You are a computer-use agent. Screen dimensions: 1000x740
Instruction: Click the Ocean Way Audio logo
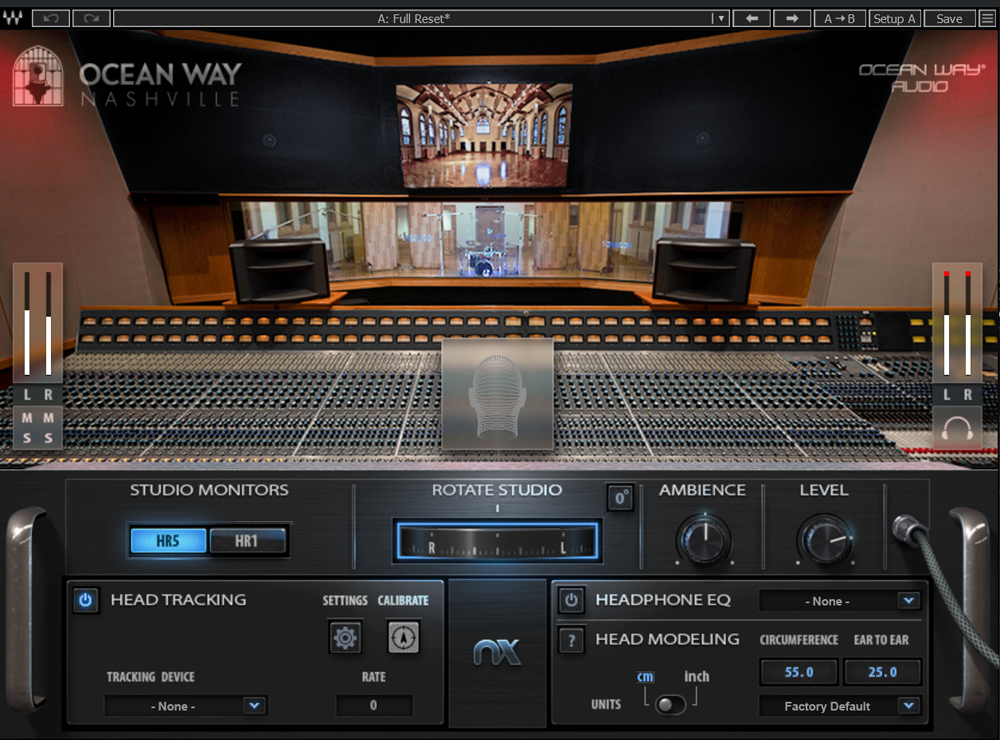coord(921,77)
